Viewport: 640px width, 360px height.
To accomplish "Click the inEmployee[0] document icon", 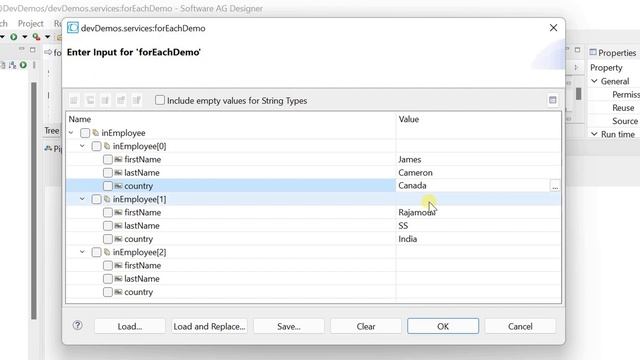I will (x=107, y=146).
